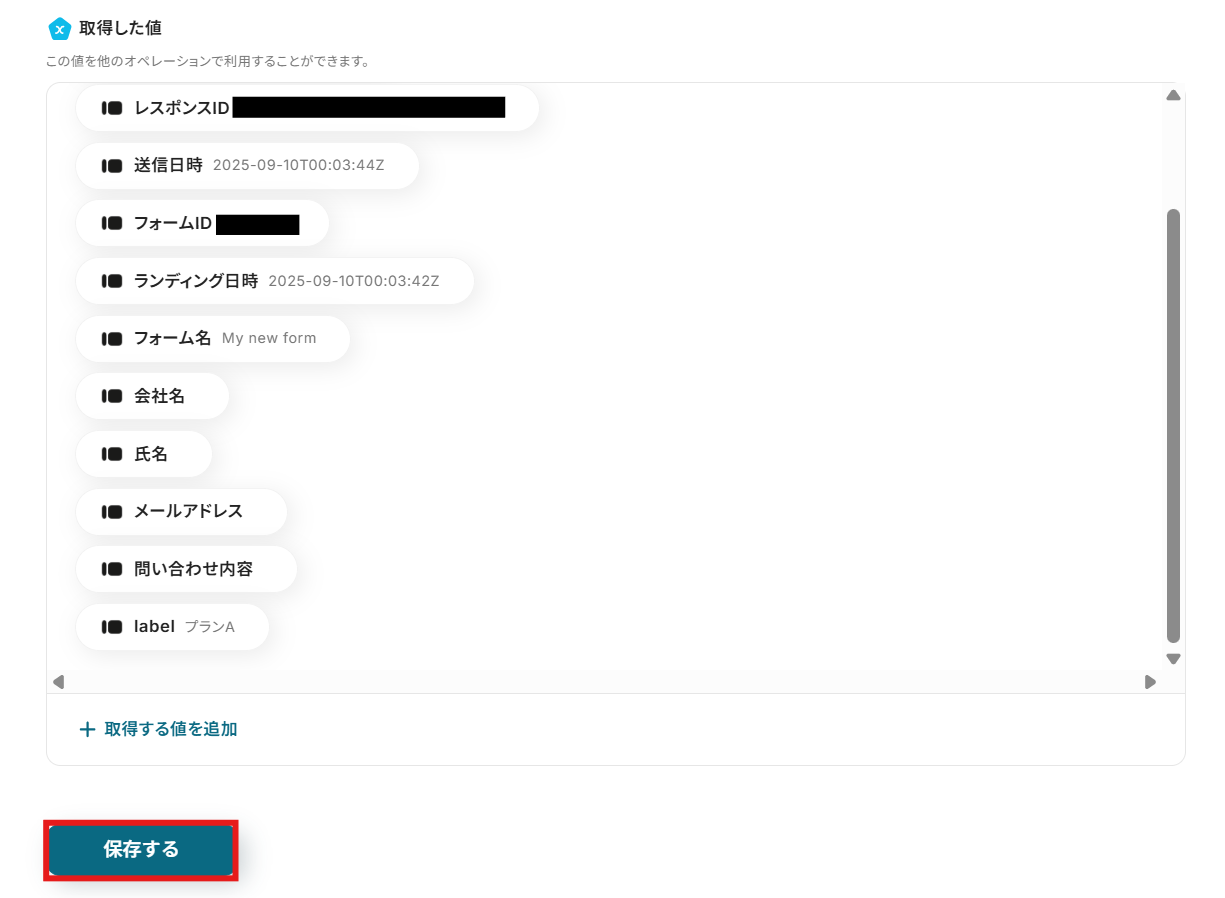The image size is (1225, 898).
Task: Click the vertical scrollbar thumb
Action: coord(1174,426)
